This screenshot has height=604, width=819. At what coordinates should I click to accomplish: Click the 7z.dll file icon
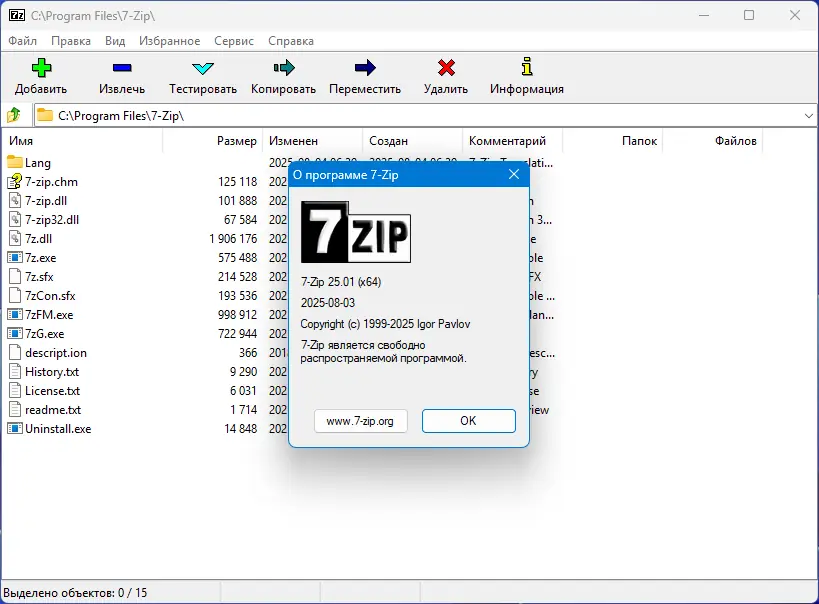pos(15,238)
